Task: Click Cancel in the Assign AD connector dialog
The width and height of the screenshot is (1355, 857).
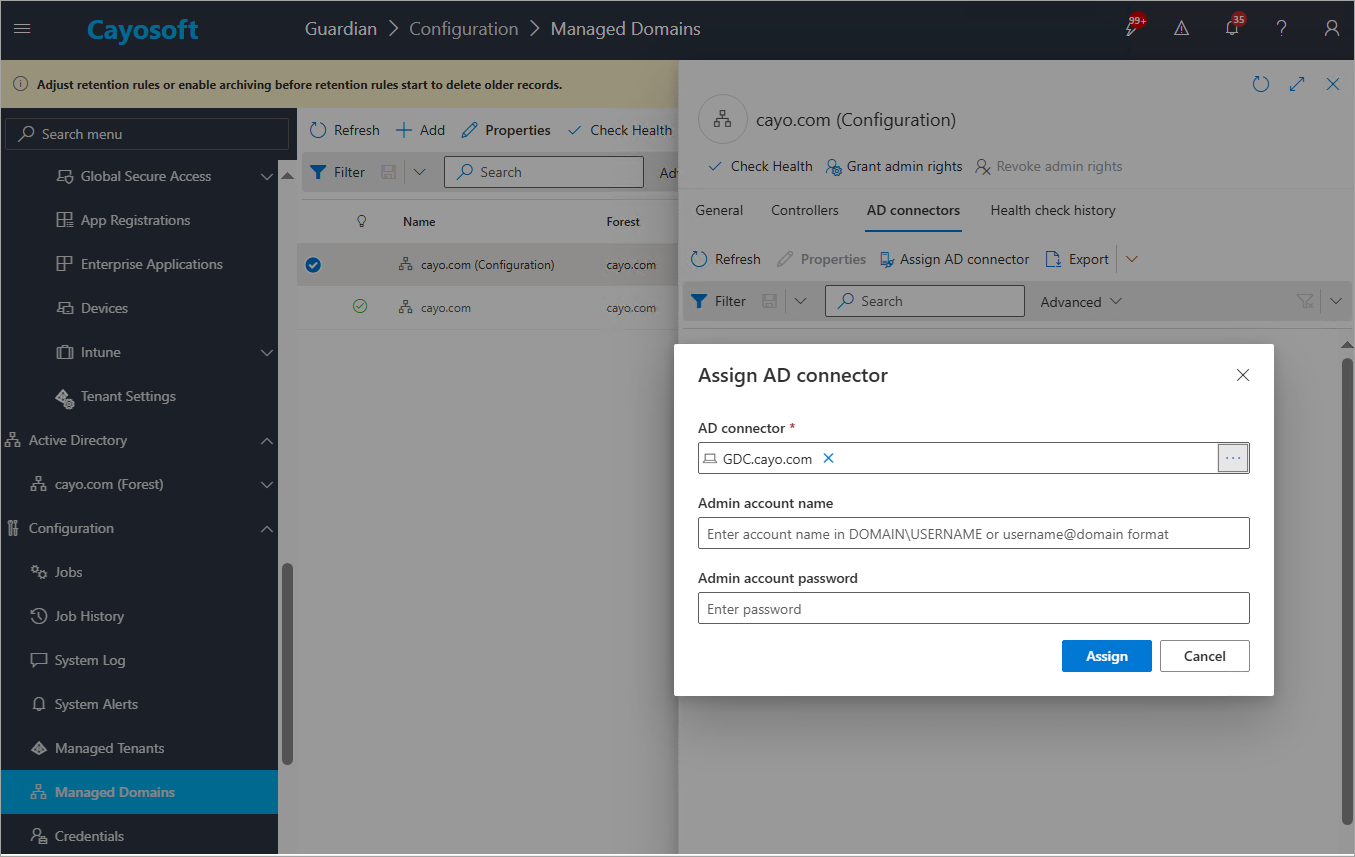Action: click(x=1205, y=656)
